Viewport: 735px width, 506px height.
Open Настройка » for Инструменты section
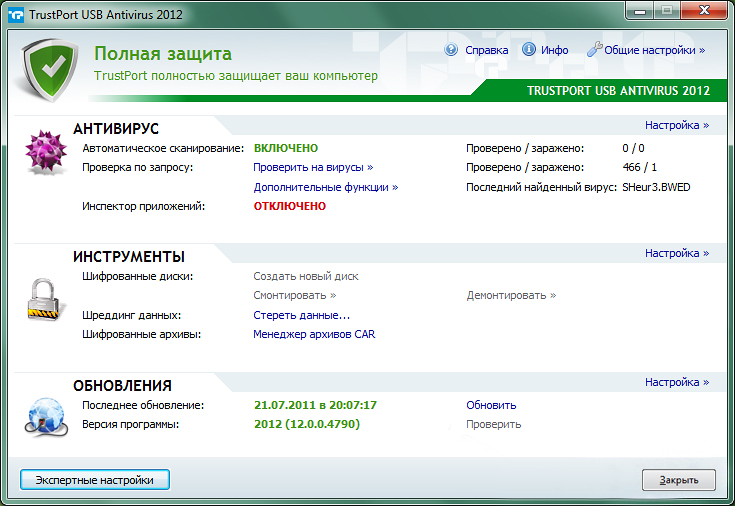[677, 253]
